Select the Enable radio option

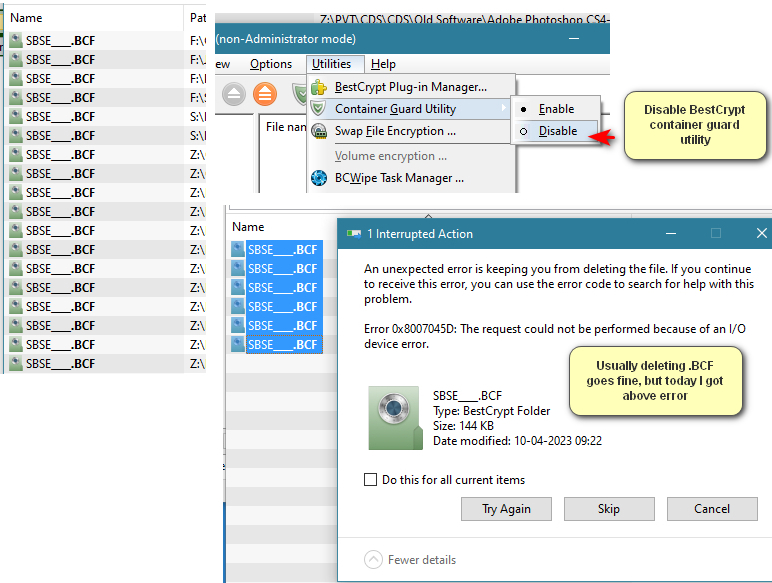pyautogui.click(x=556, y=109)
